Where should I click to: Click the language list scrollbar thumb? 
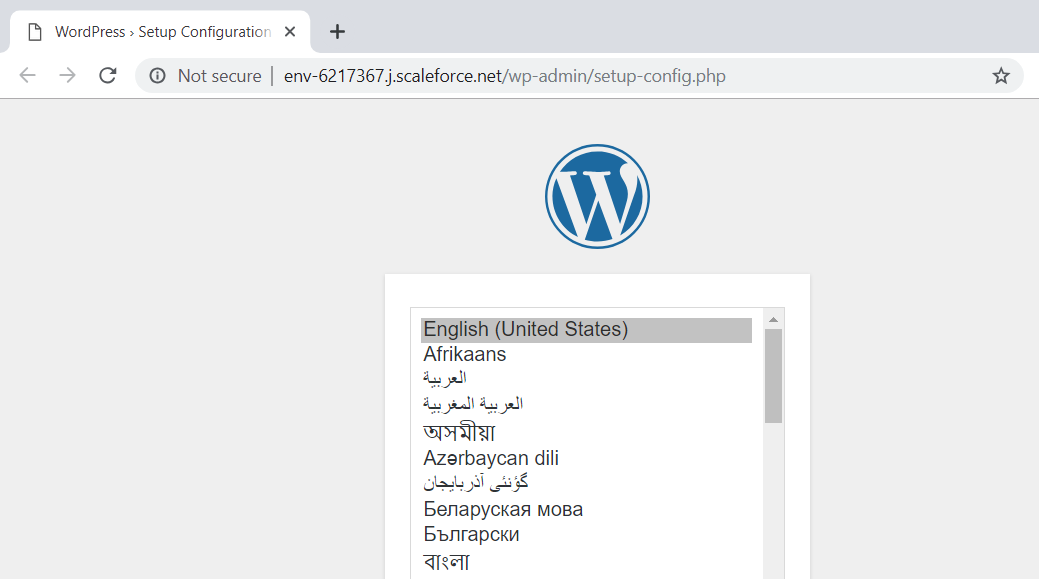coord(773,375)
